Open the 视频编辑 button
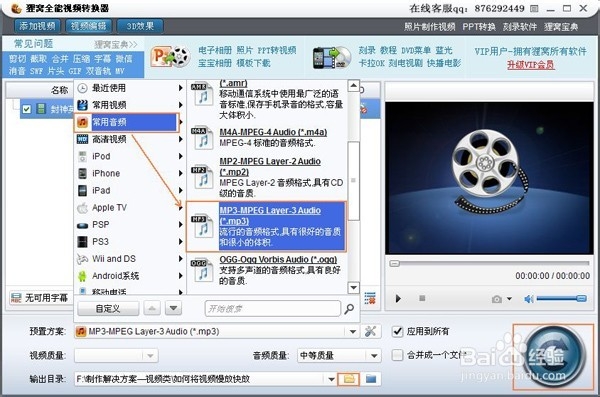The image size is (600, 397). [89, 26]
